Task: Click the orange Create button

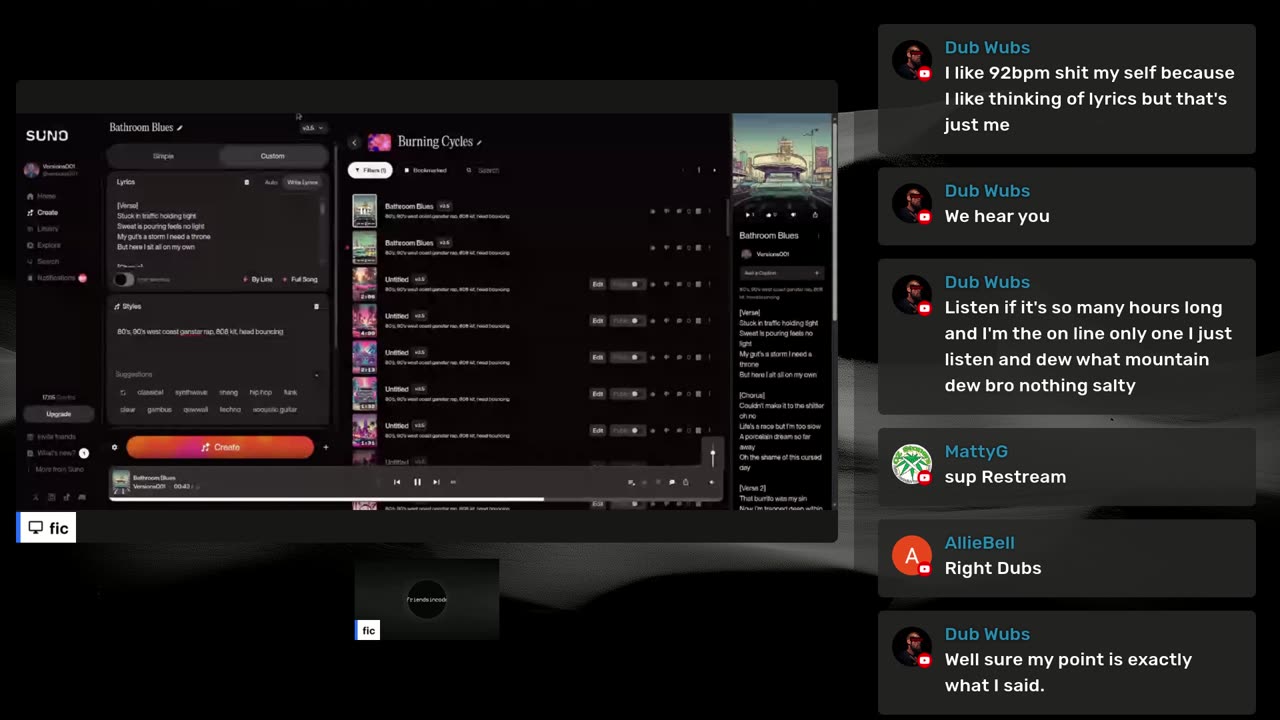Action: tap(220, 447)
